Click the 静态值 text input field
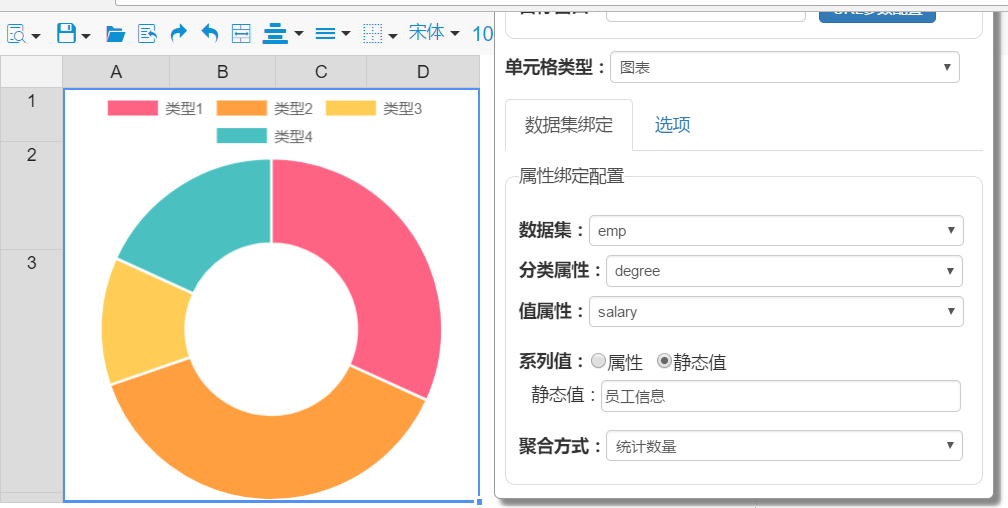 [780, 396]
